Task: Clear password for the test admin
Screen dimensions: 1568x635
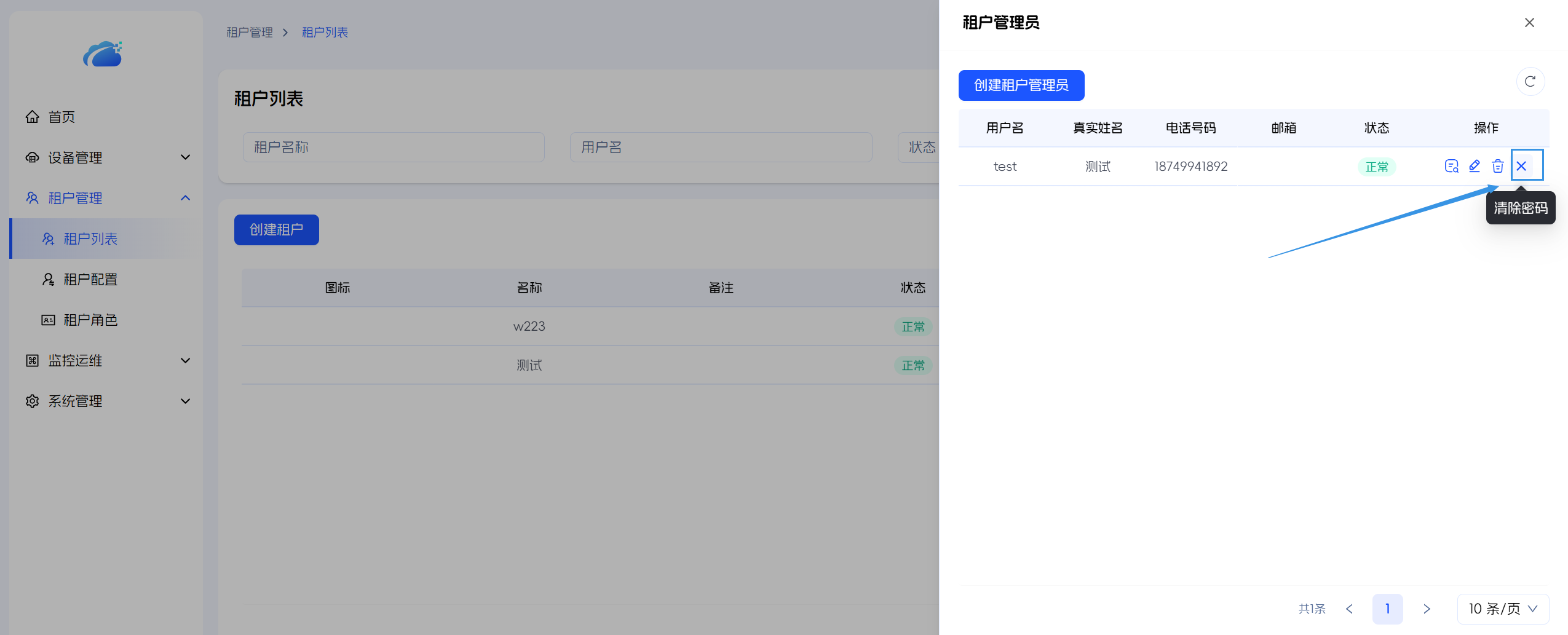Action: pos(1522,166)
